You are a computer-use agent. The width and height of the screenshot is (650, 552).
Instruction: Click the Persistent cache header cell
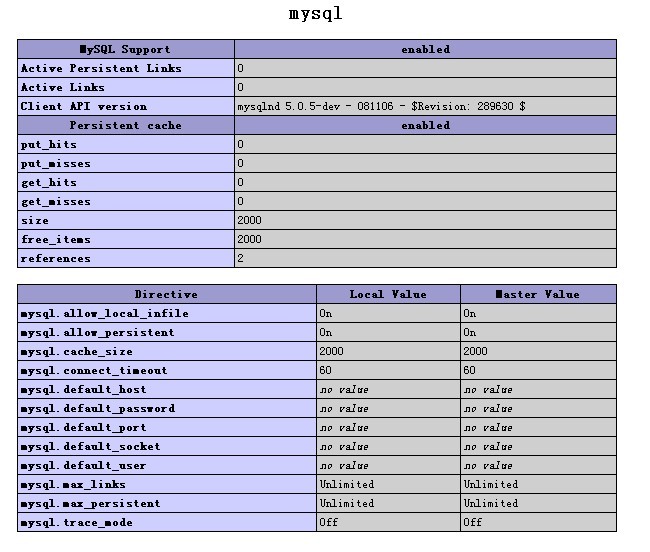126,125
